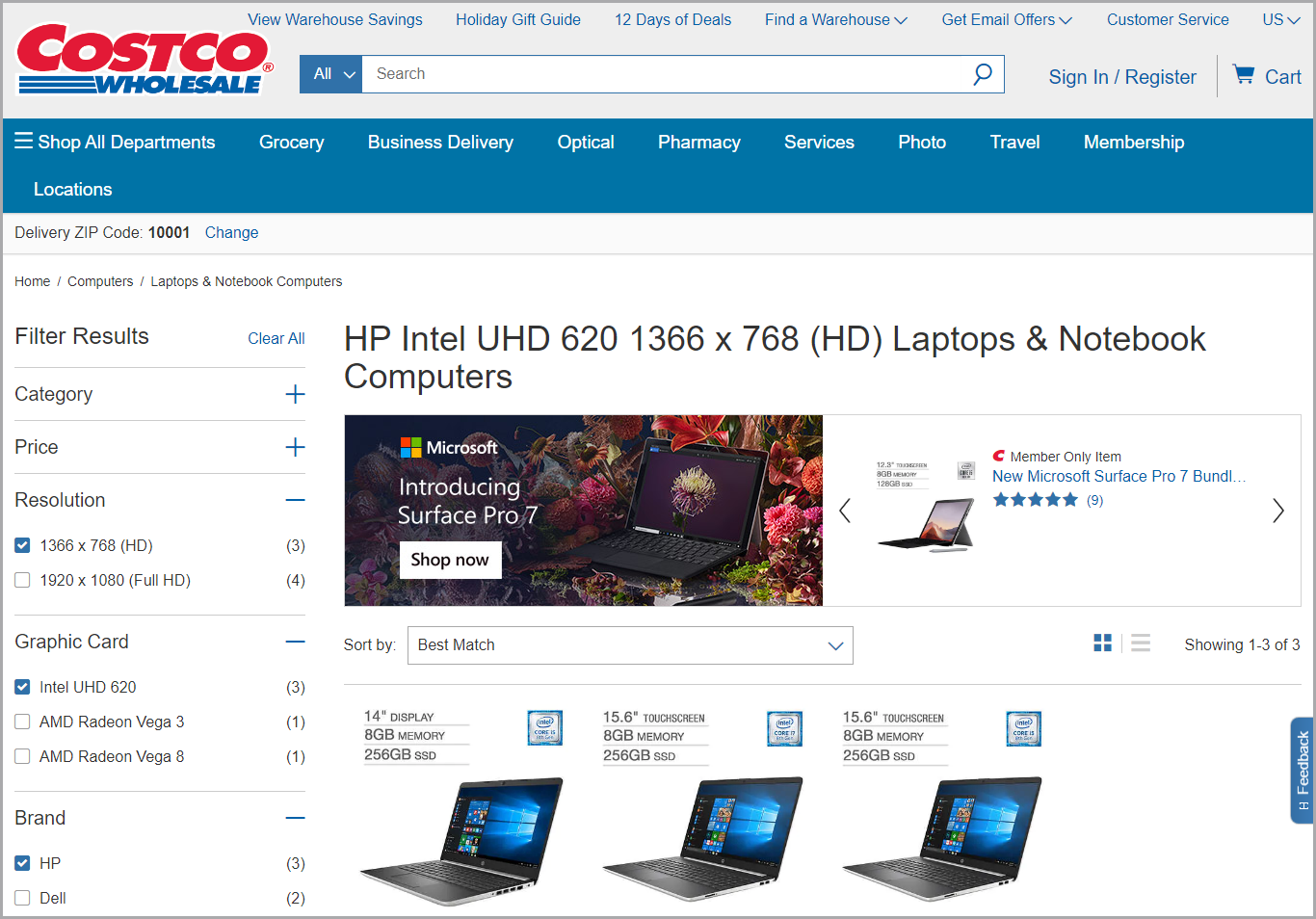1316x919 pixels.
Task: Click the search magnifying glass icon
Action: pos(982,74)
